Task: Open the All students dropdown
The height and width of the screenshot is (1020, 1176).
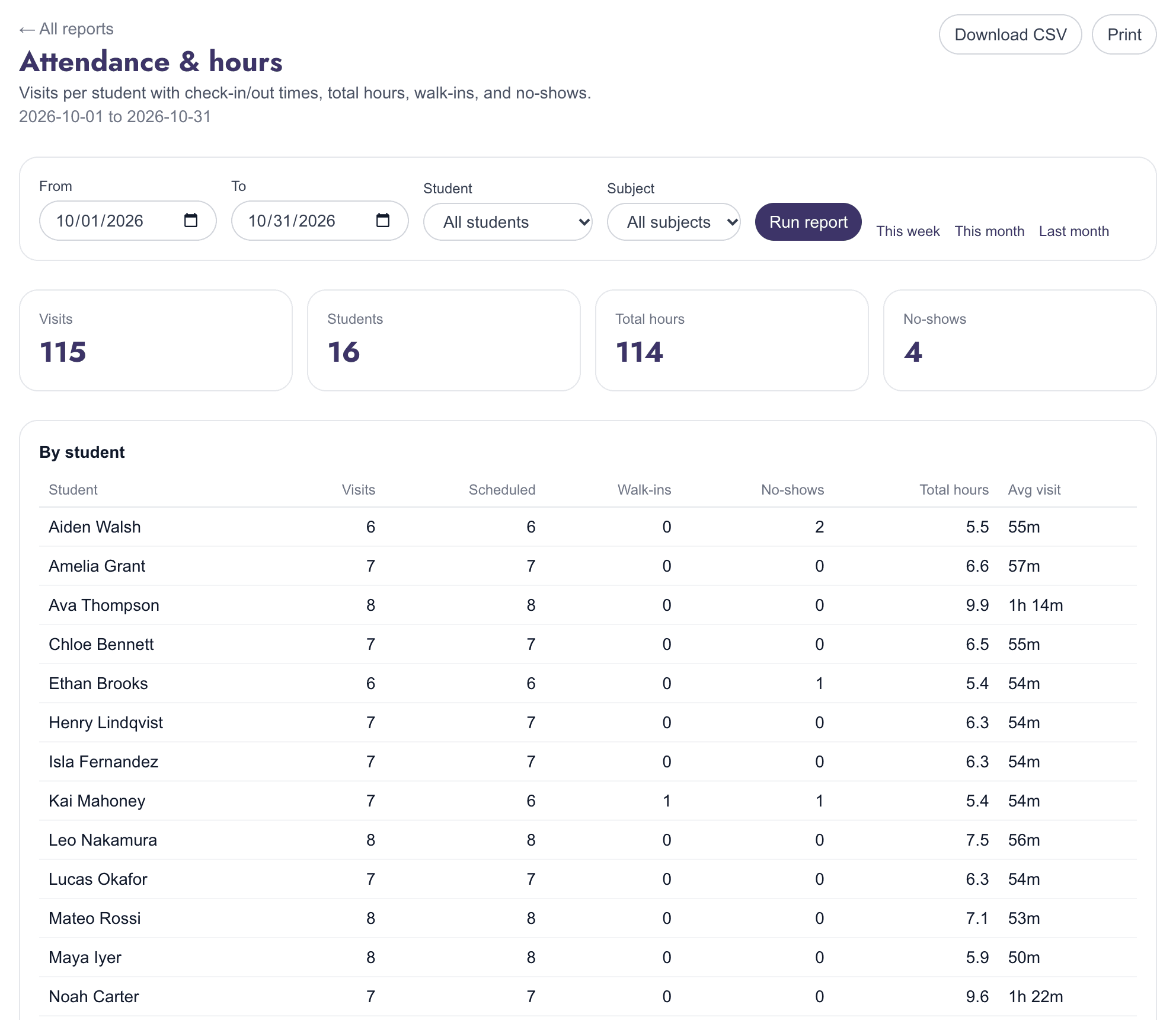Action: [508, 222]
